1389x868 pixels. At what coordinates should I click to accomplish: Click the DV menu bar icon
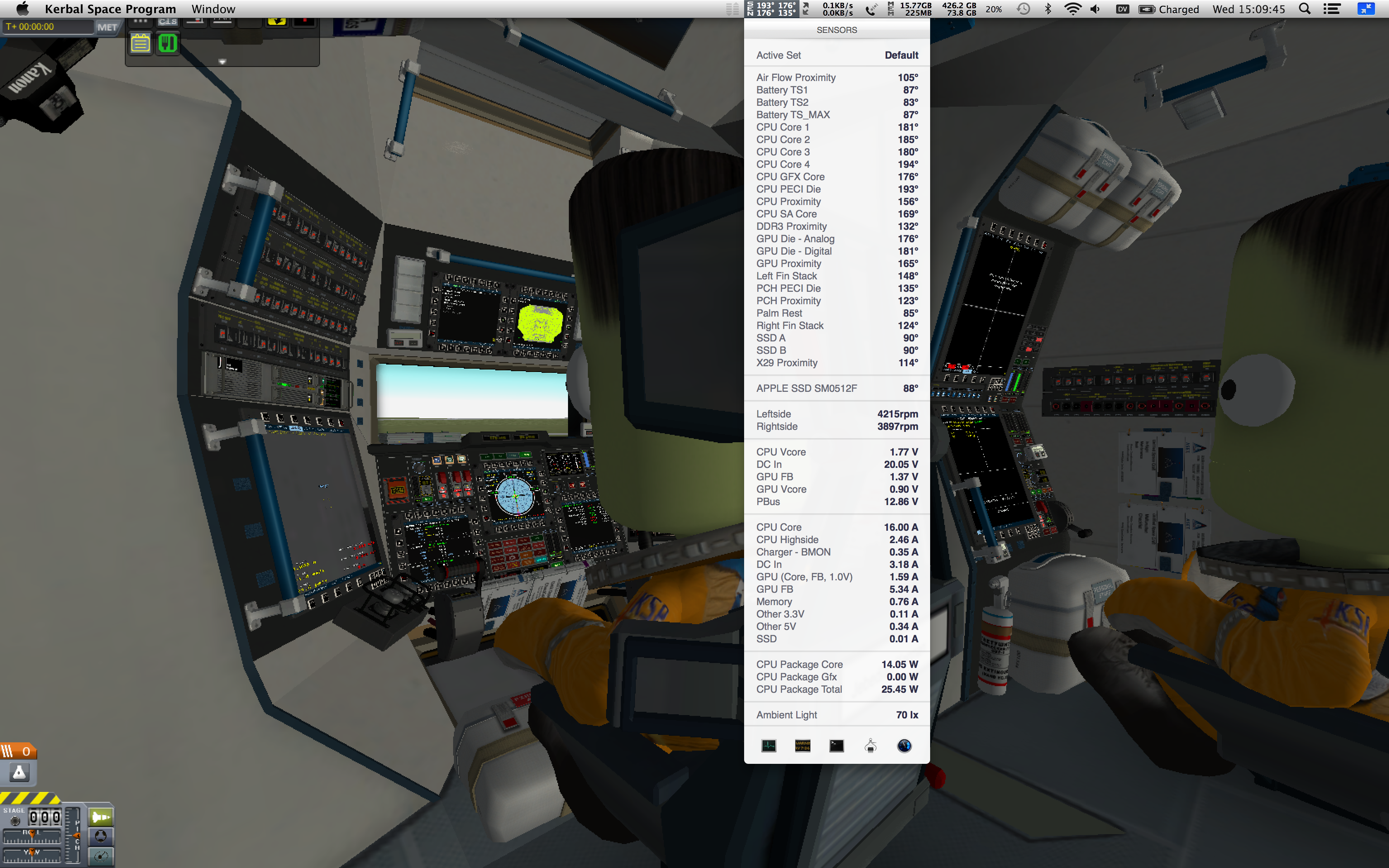coord(1122,9)
